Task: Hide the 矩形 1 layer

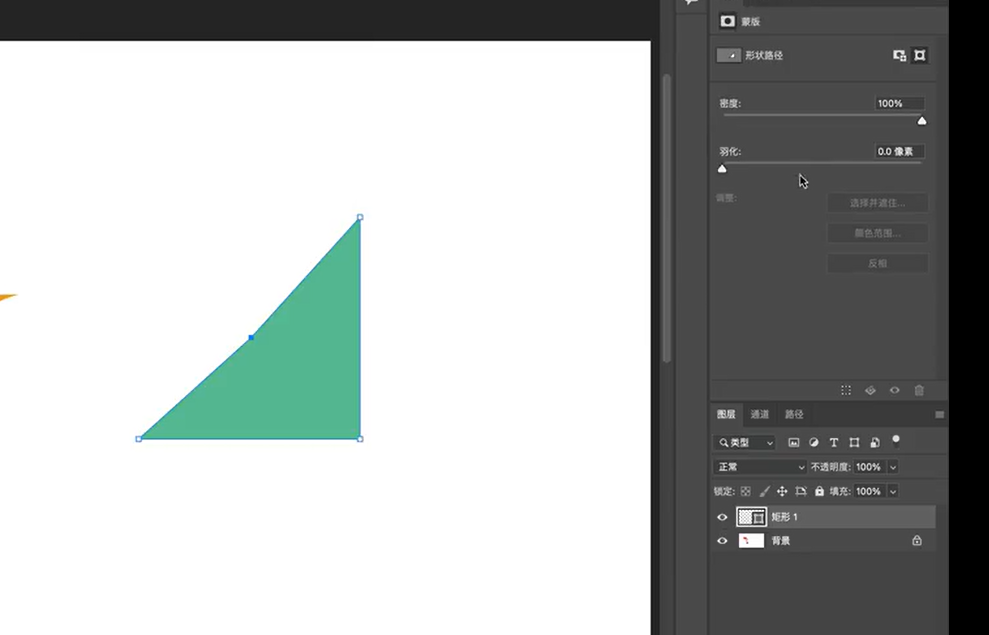Action: [722, 517]
